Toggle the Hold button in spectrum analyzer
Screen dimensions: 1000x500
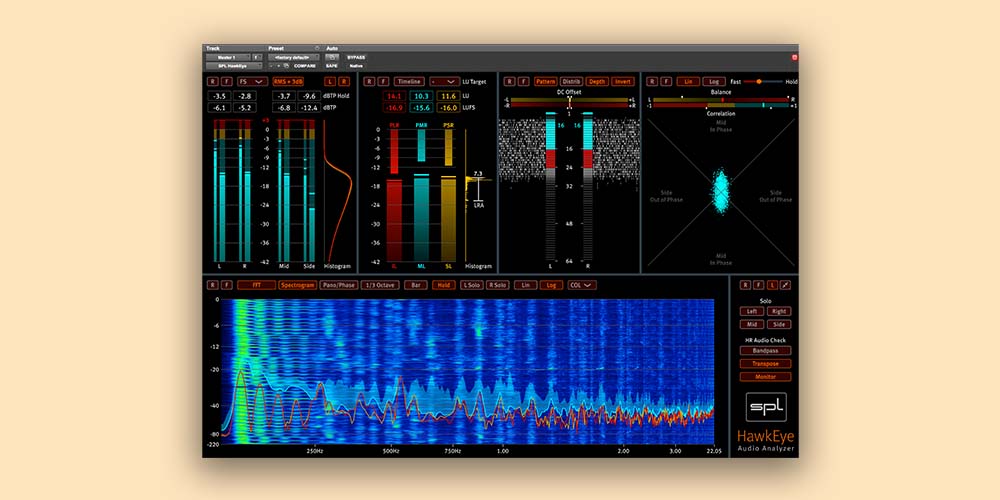click(x=443, y=285)
